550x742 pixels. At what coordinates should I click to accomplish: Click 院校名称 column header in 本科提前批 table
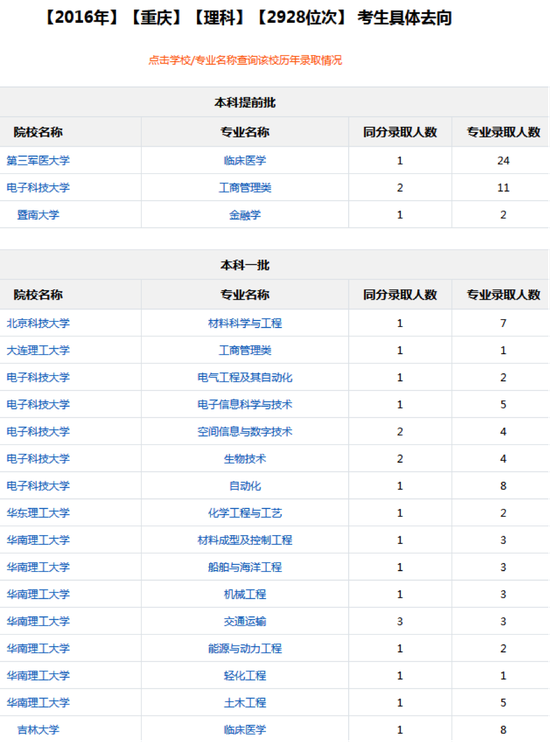(x=38, y=132)
